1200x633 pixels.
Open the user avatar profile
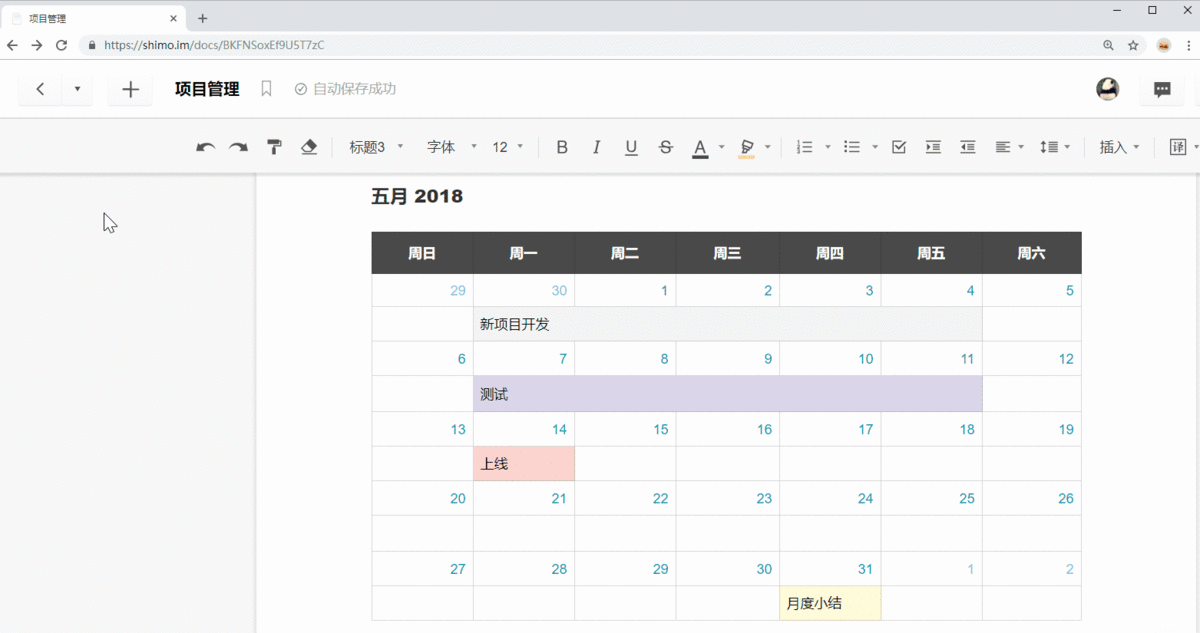[1107, 89]
